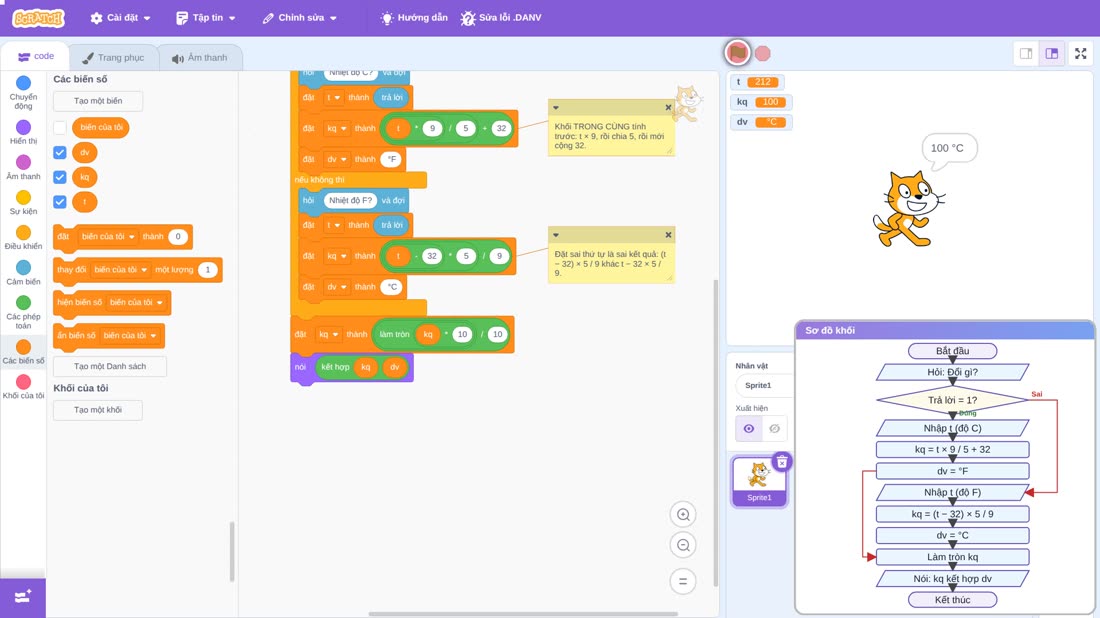This screenshot has height=618, width=1100.
Task: Show the sprite using the eye button
Action: pos(749,429)
